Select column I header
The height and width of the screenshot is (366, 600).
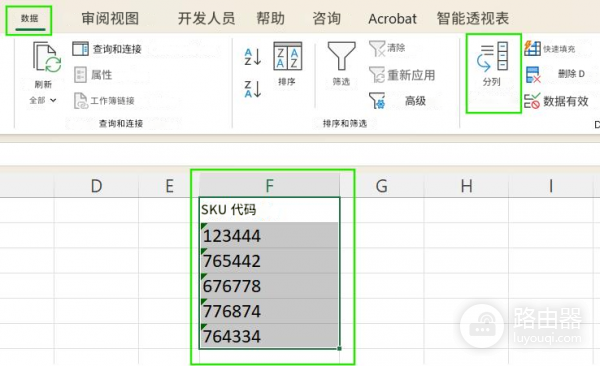551,186
